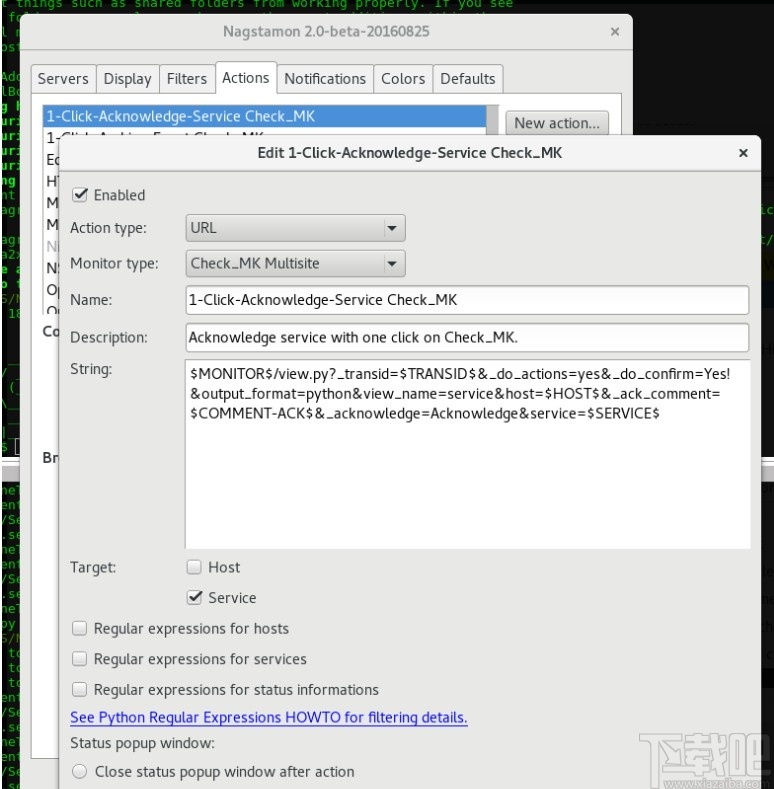
Task: Open the Action type URL dropdown
Action: click(x=295, y=228)
